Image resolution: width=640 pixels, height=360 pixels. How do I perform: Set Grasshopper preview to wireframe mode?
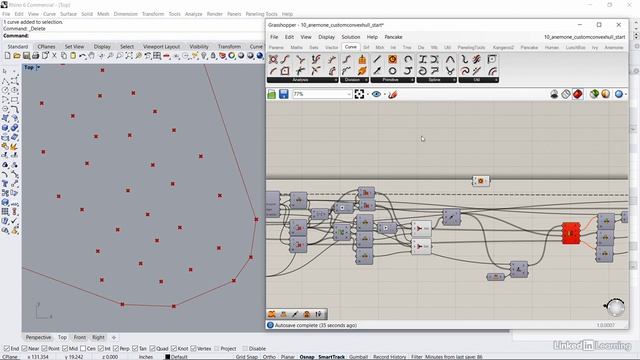(x=565, y=94)
